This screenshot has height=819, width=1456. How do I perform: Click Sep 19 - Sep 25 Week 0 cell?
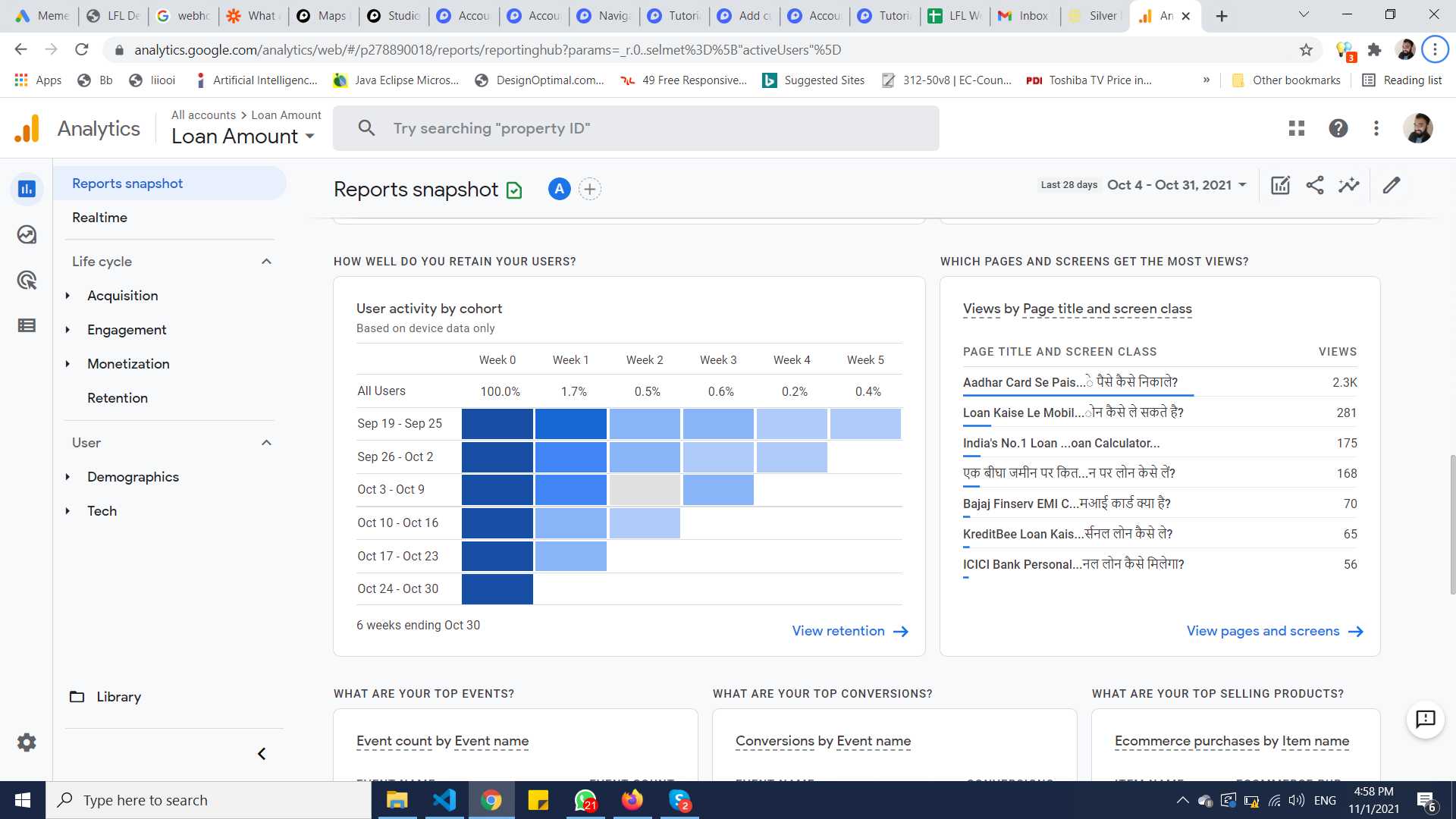coord(497,424)
